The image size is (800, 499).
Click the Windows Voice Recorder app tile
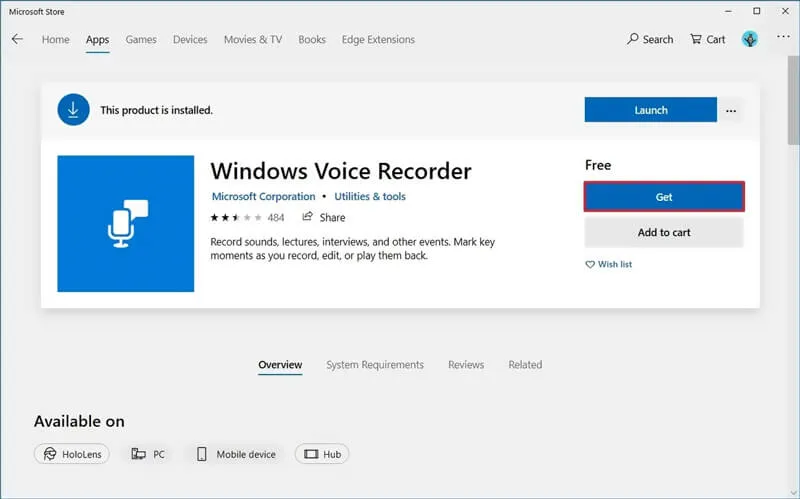[x=126, y=224]
